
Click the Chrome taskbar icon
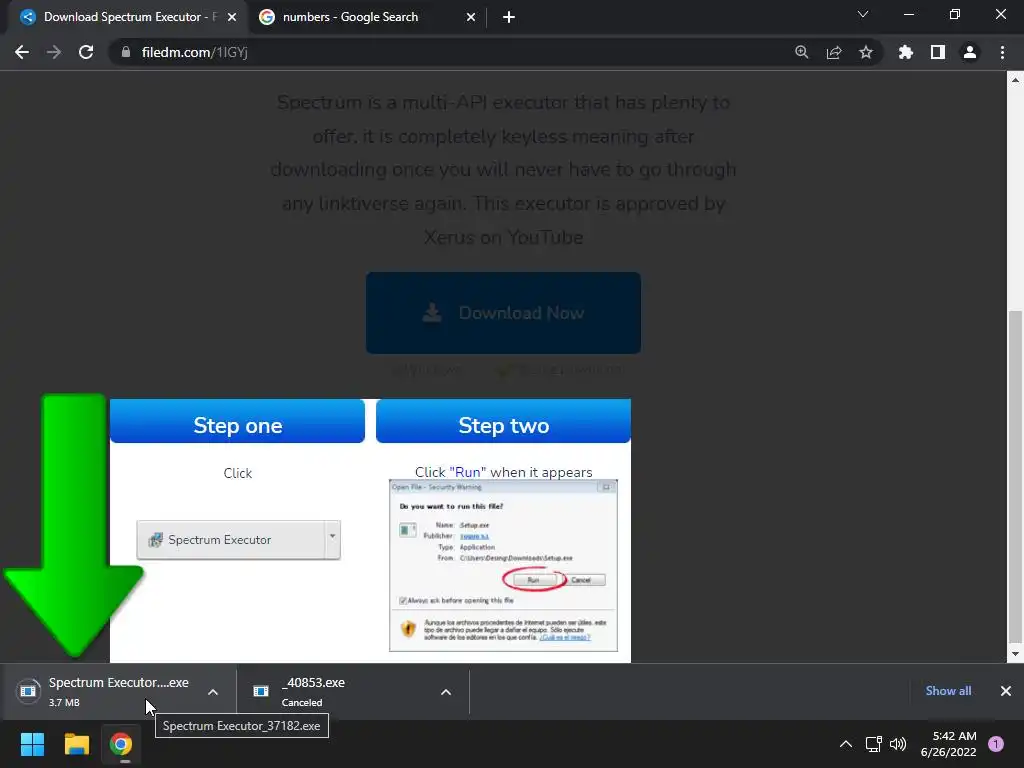click(121, 744)
